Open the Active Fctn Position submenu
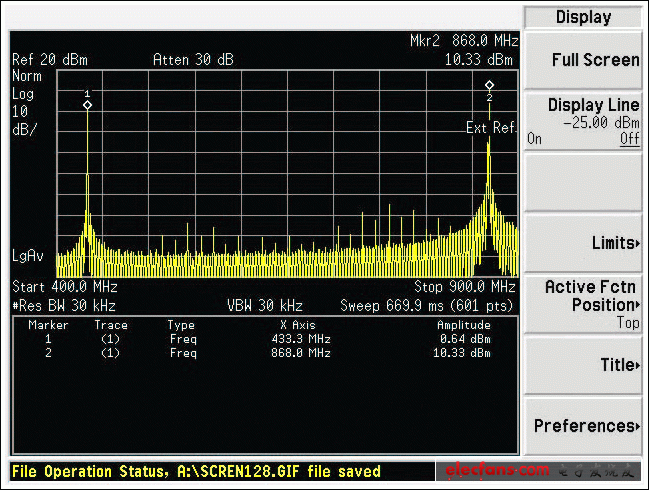Screen dimensions: 649x490 click(x=585, y=303)
